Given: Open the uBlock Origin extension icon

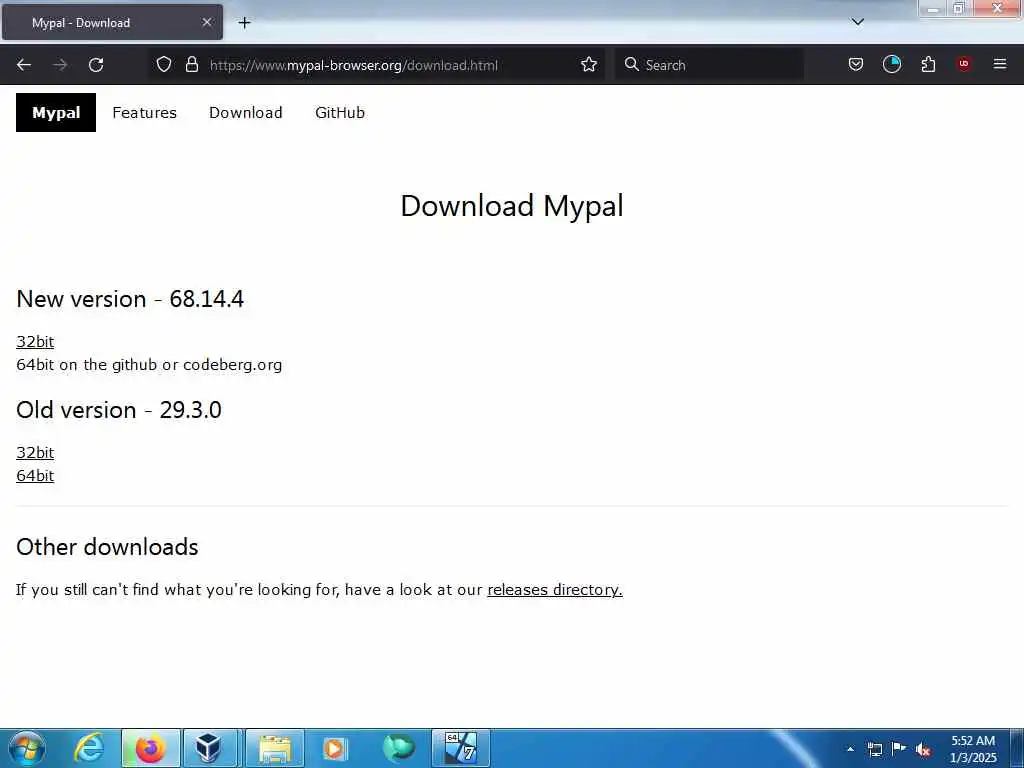Looking at the screenshot, I should click(964, 64).
